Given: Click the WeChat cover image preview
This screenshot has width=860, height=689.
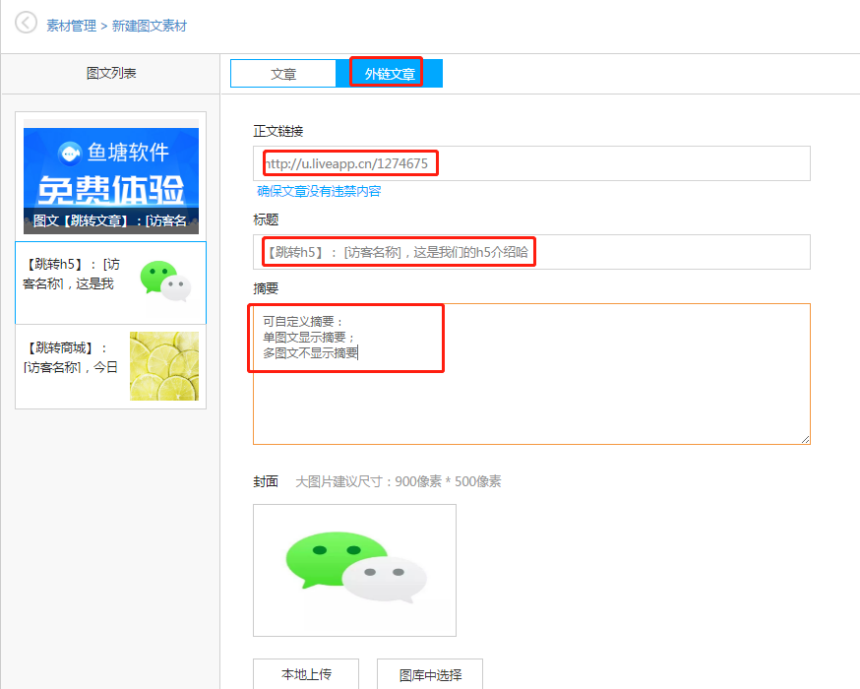Looking at the screenshot, I should [355, 571].
